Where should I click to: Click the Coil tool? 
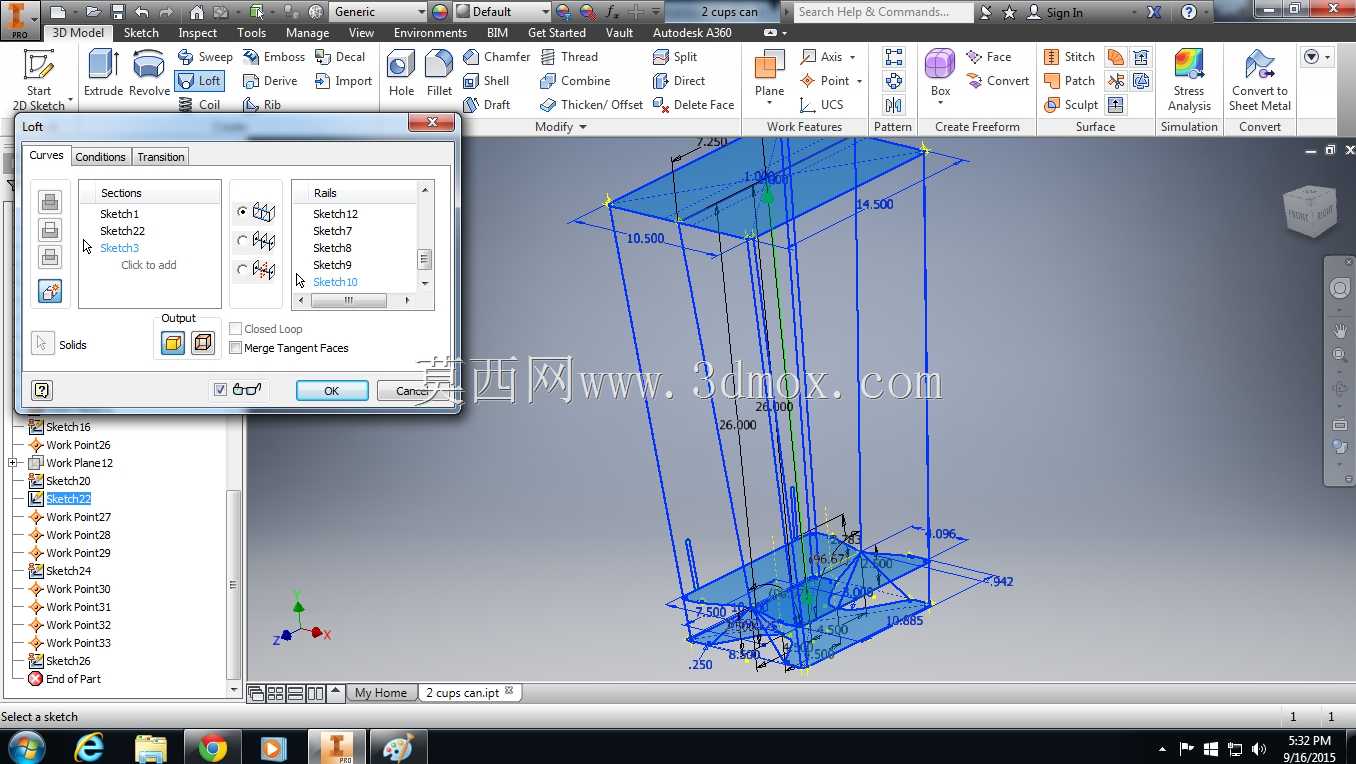pyautogui.click(x=199, y=104)
